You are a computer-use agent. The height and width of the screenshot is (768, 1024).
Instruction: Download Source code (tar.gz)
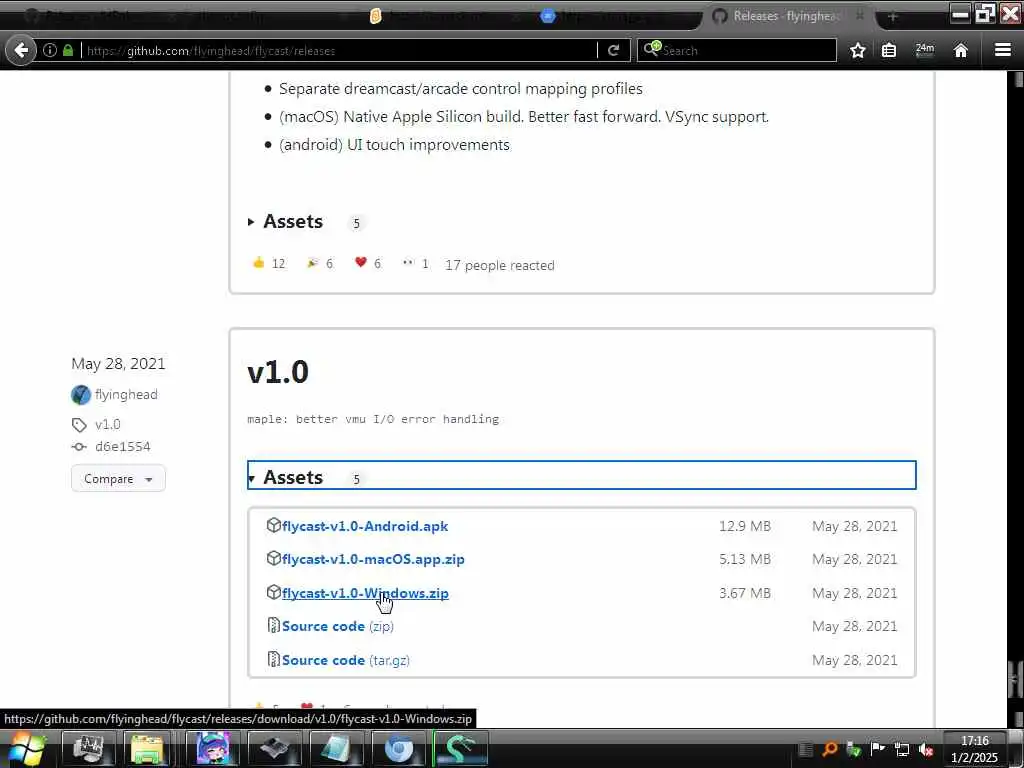pyautogui.click(x=345, y=660)
